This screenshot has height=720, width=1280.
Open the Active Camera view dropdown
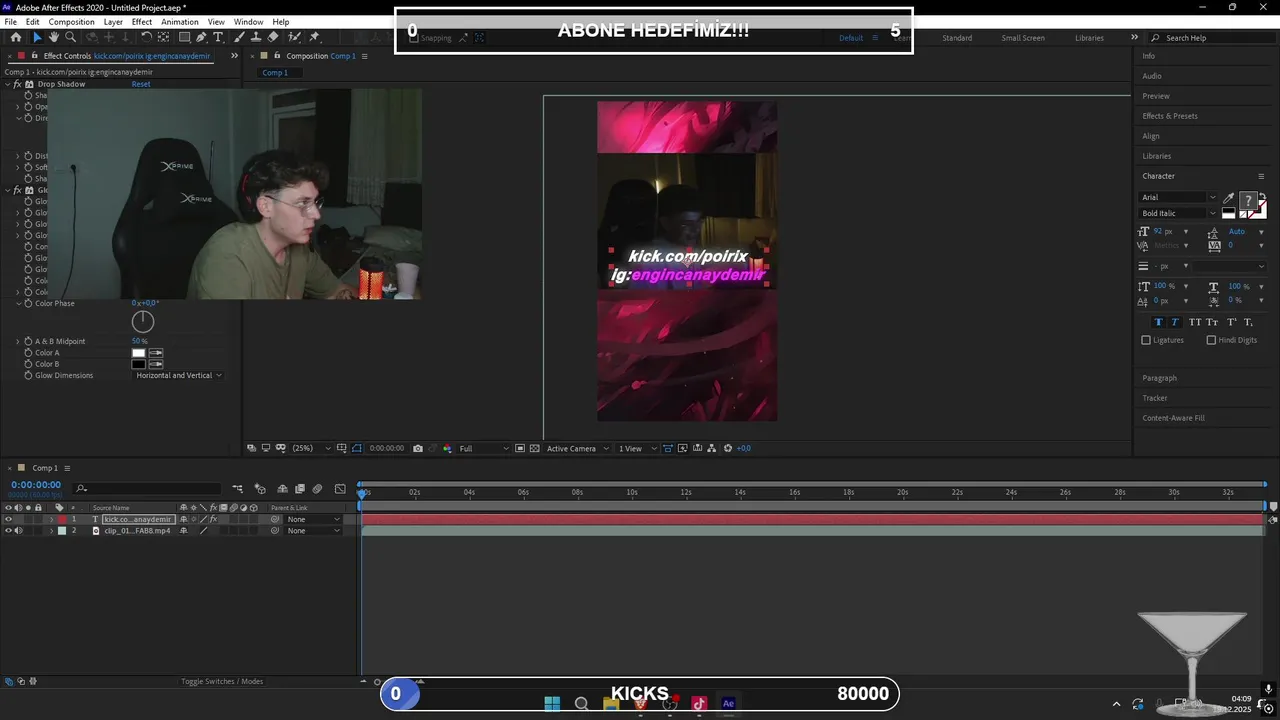point(577,448)
